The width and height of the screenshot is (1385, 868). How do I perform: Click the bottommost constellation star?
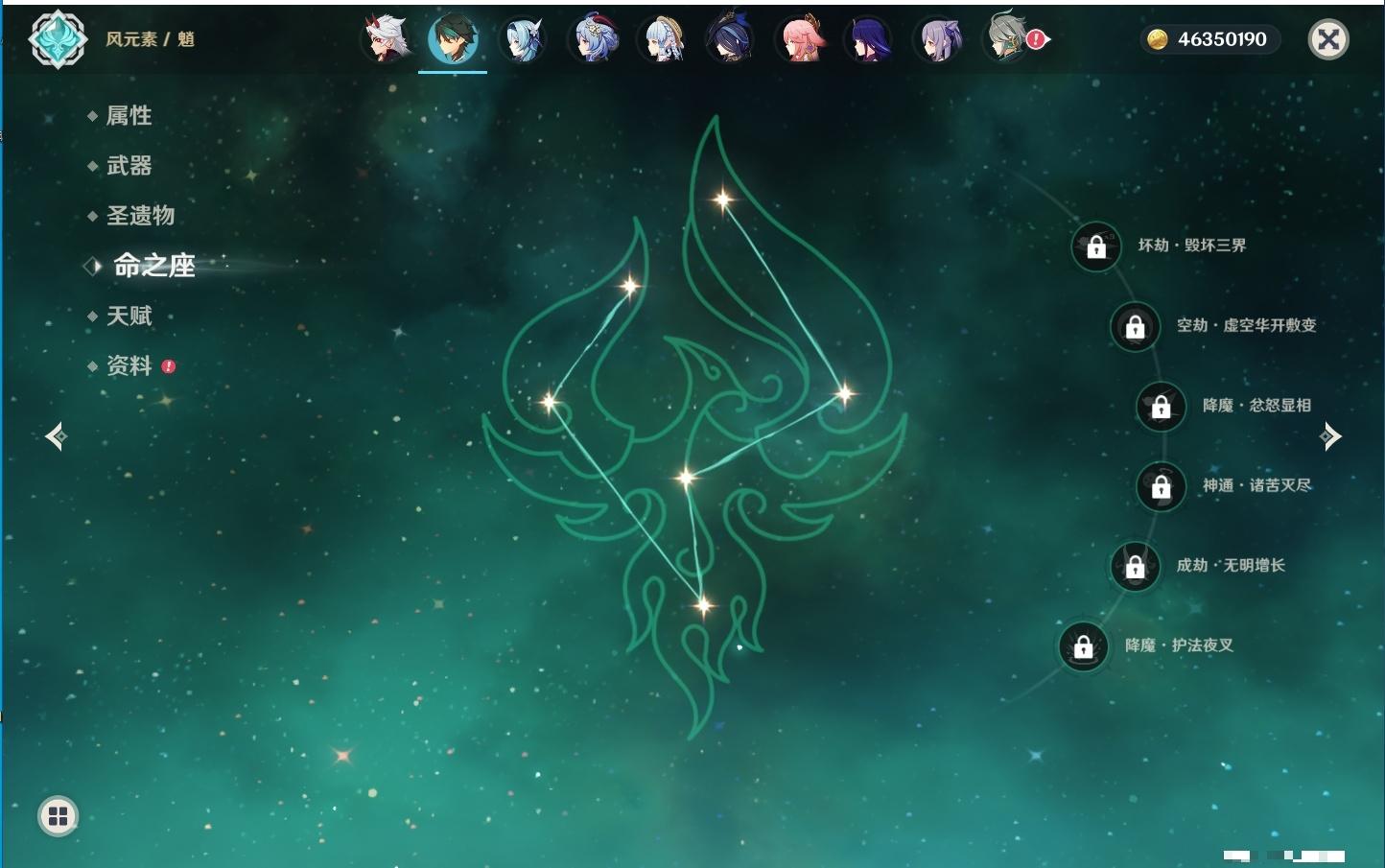pos(703,605)
